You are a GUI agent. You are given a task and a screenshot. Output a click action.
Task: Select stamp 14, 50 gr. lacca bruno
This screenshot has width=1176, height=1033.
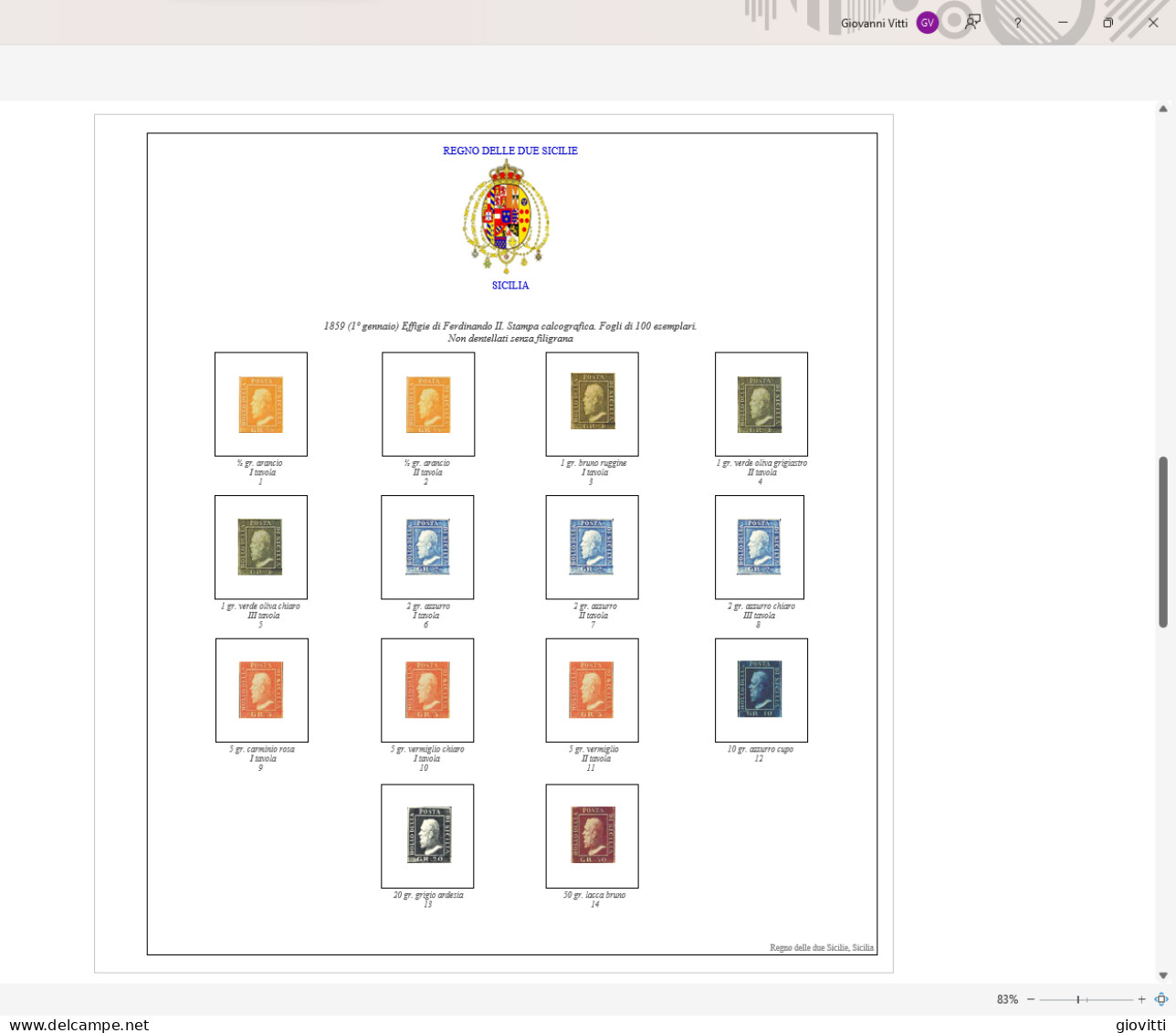tap(593, 835)
